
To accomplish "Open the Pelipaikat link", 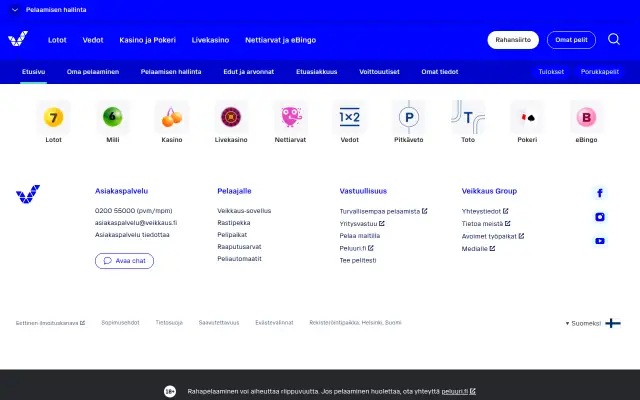I will tap(232, 235).
